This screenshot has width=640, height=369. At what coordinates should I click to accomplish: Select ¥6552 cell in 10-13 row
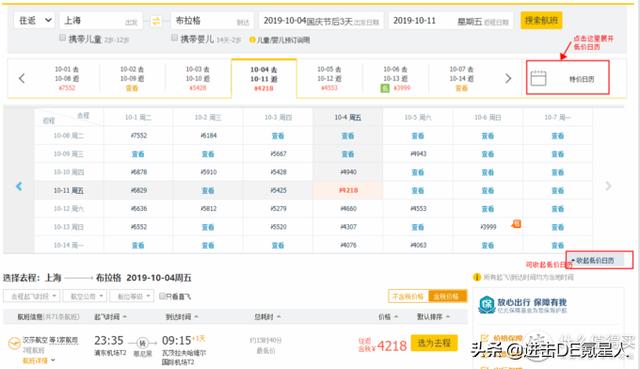(x=139, y=227)
